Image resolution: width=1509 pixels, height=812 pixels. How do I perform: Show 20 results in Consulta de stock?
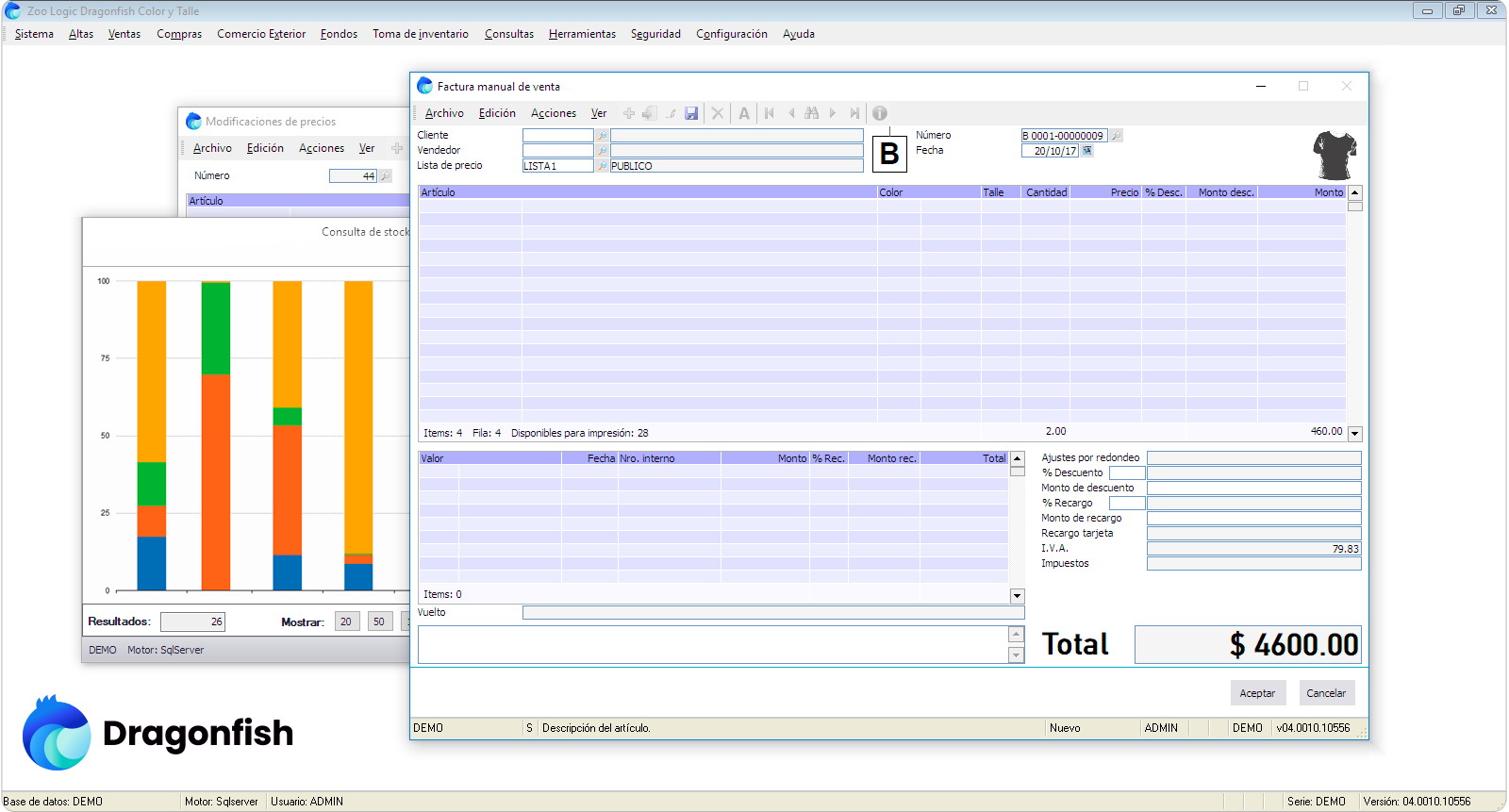[346, 621]
